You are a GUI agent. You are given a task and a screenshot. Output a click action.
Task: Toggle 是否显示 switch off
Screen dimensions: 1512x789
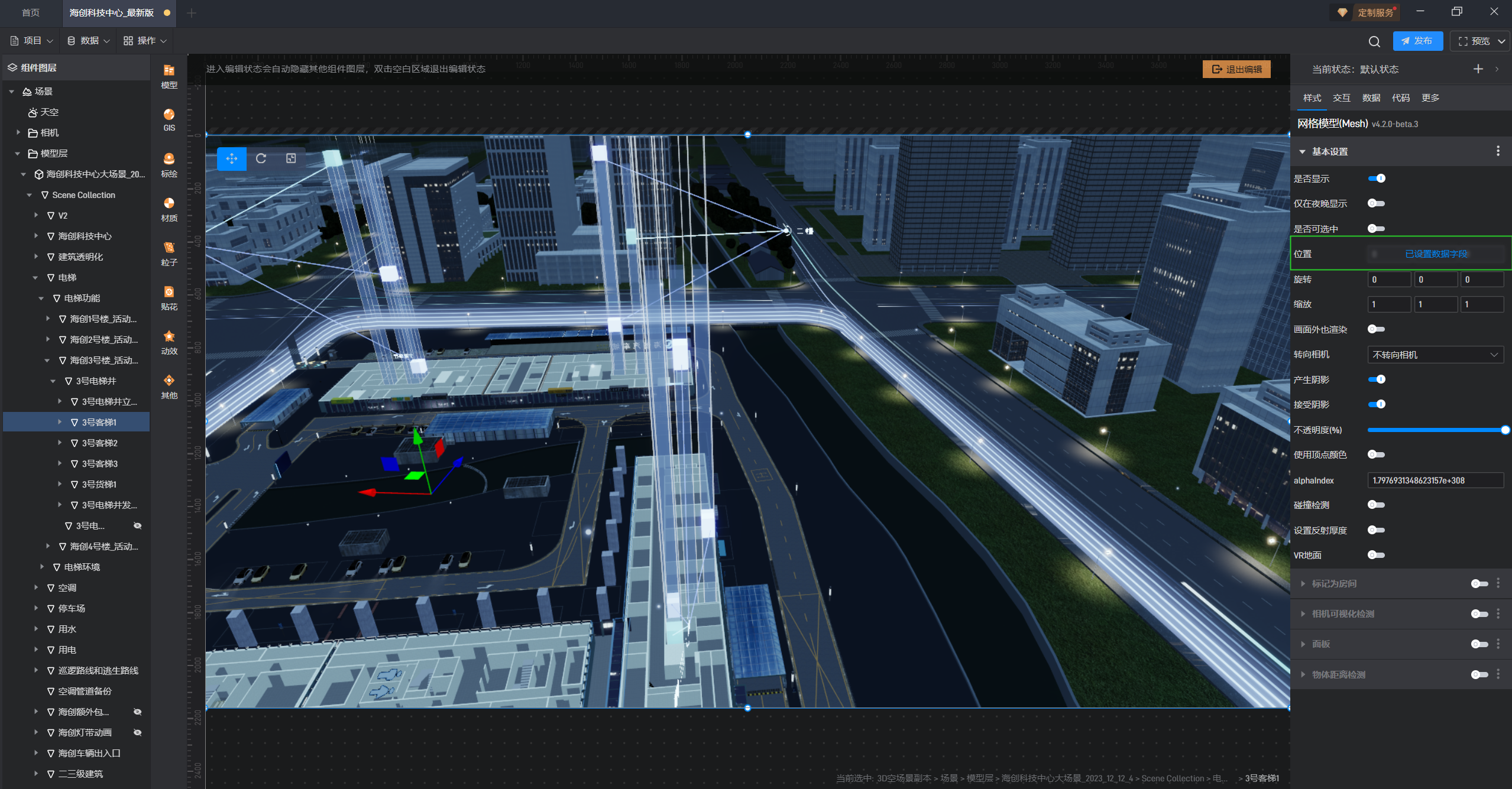[x=1376, y=178]
